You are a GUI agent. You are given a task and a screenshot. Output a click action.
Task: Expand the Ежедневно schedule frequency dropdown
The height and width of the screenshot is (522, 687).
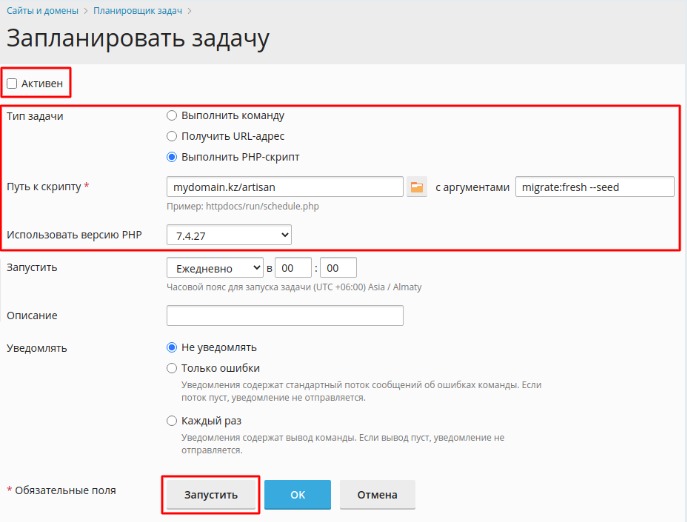click(215, 268)
